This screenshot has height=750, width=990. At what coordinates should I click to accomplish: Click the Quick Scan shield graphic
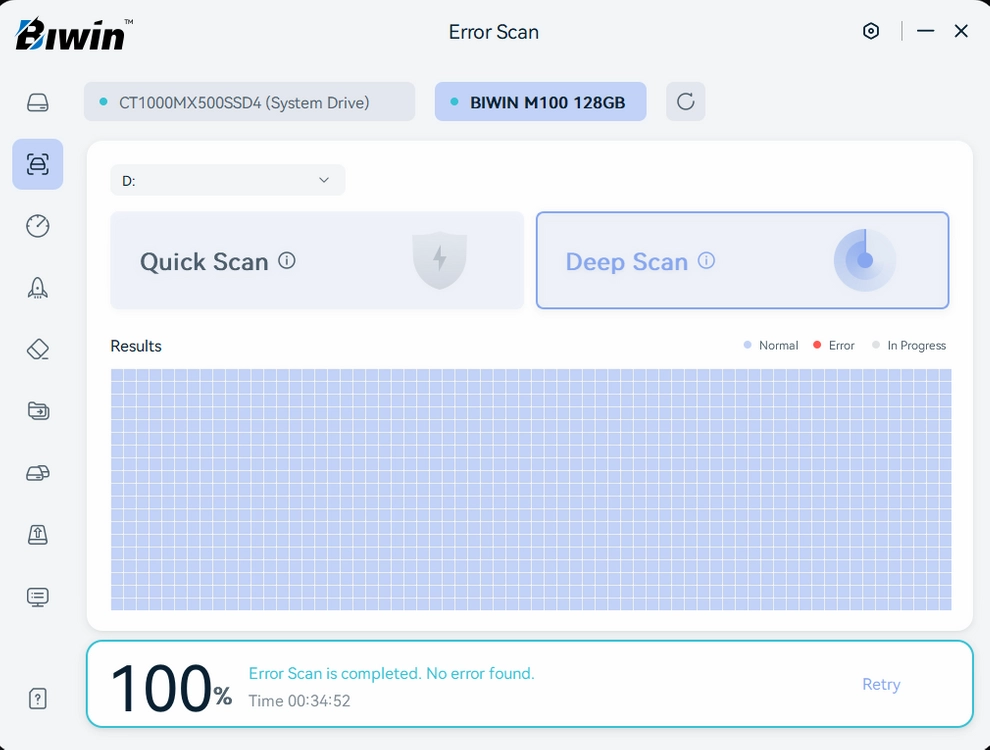[x=439, y=260]
